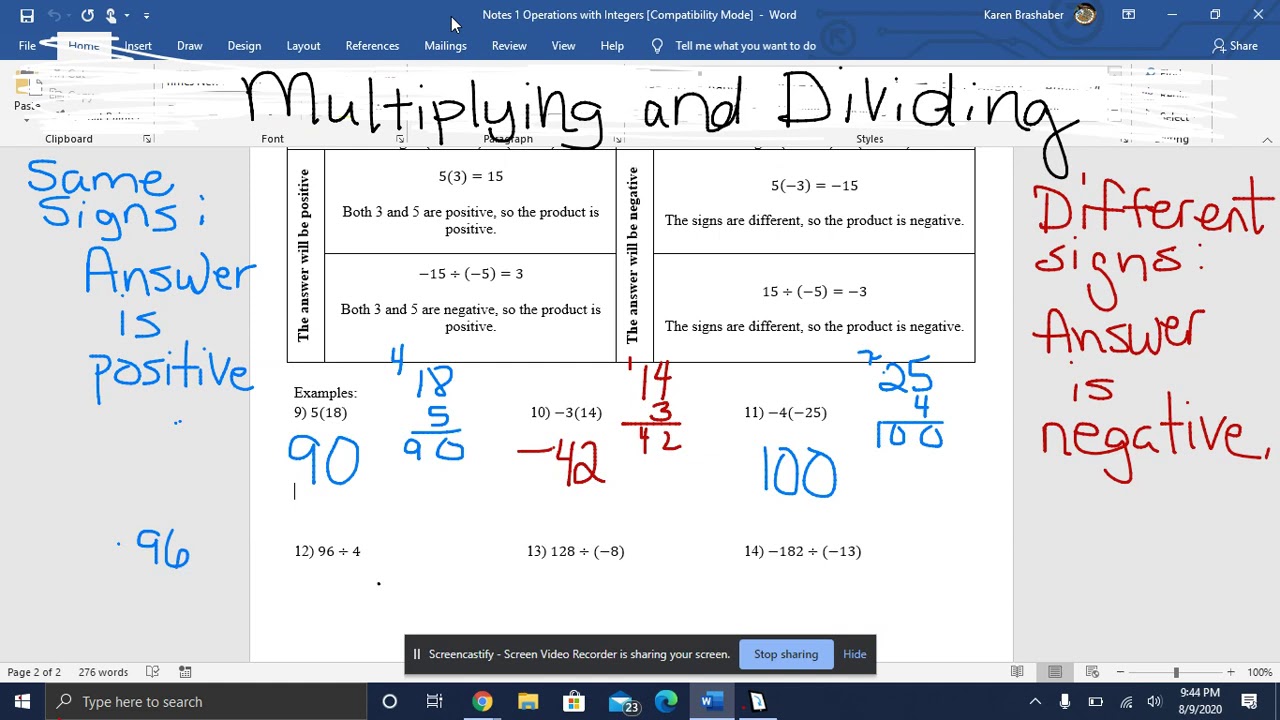Switch to the Draw ribbon tab
The width and height of the screenshot is (1280, 720).
click(x=189, y=46)
